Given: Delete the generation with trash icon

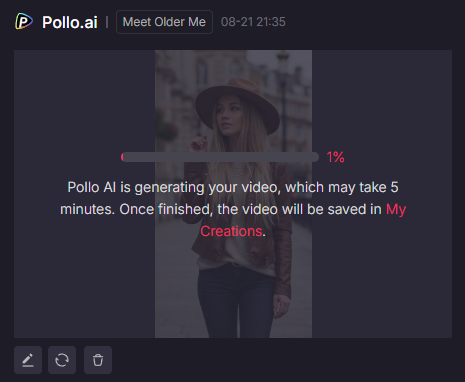Looking at the screenshot, I should (x=98, y=360).
